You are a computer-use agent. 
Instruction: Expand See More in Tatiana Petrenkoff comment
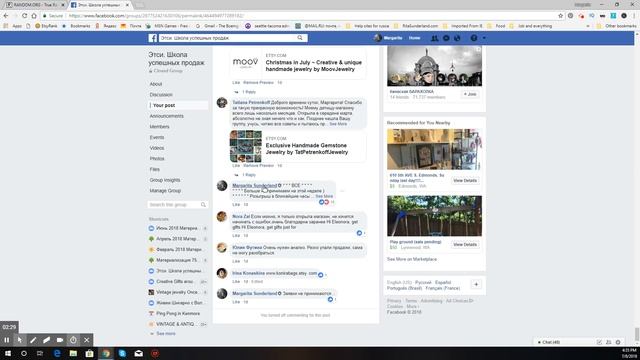[x=338, y=124]
